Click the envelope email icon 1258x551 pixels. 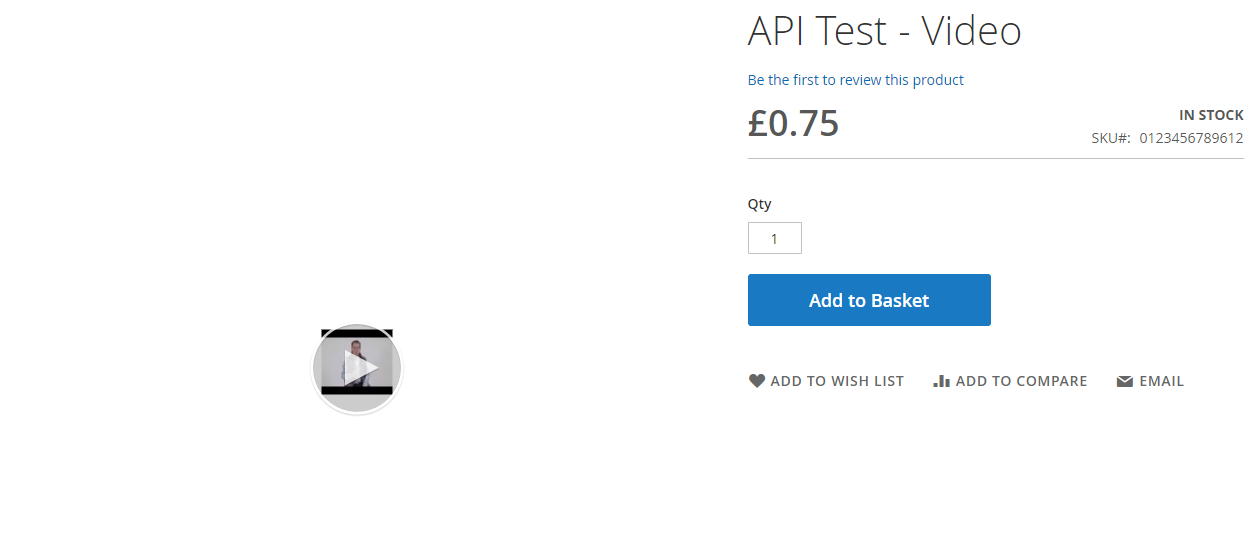pos(1125,381)
